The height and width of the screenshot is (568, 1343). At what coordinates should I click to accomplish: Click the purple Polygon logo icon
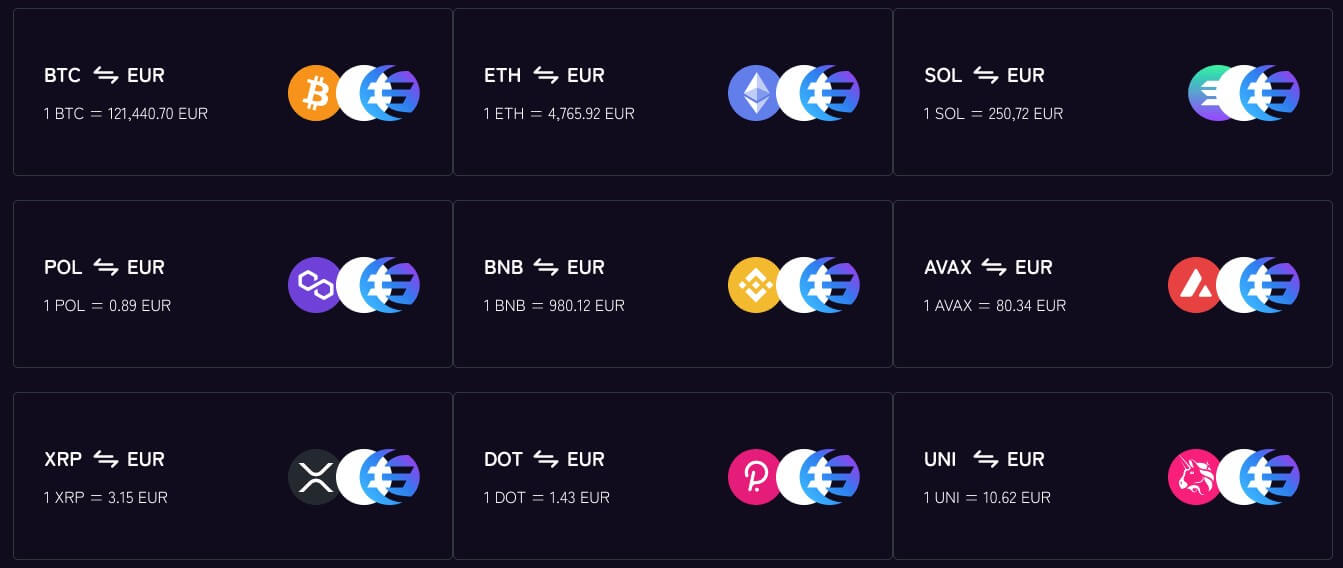click(312, 285)
